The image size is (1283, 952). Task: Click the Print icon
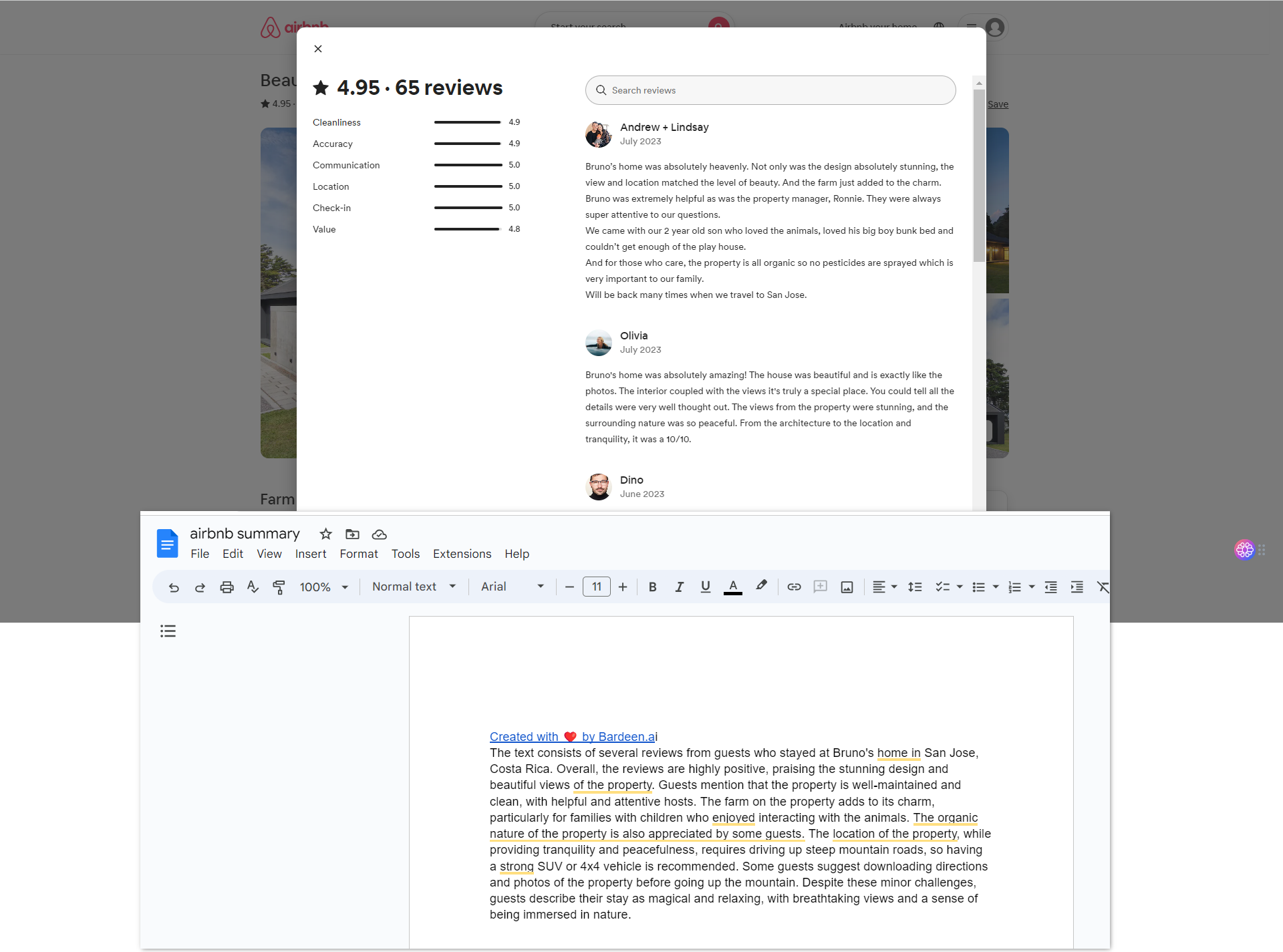pos(227,587)
